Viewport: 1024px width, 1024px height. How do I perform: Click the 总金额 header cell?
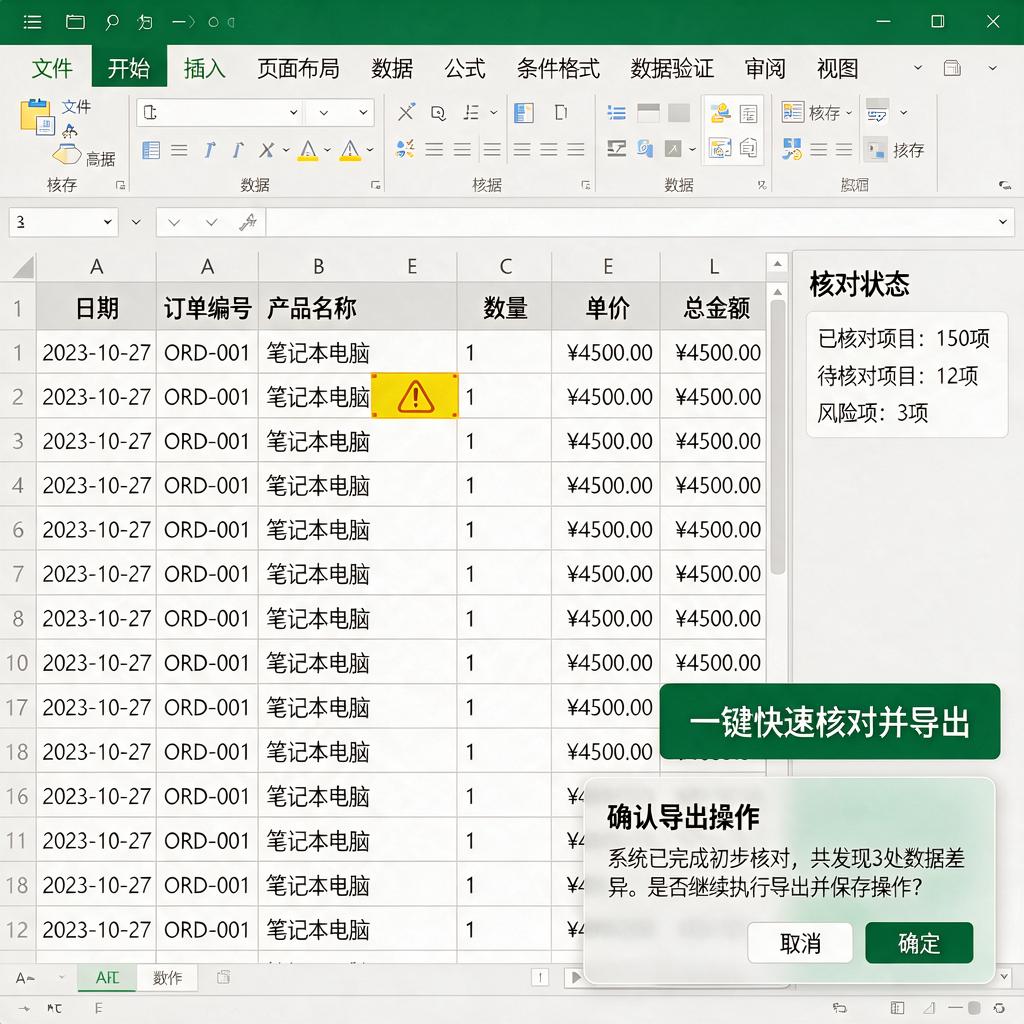coord(715,308)
